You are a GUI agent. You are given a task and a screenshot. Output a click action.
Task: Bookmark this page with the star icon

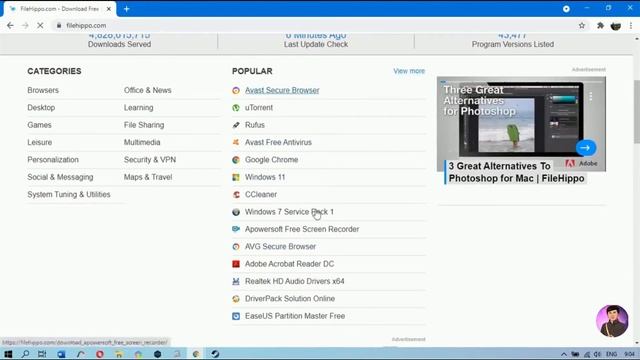[x=582, y=25]
